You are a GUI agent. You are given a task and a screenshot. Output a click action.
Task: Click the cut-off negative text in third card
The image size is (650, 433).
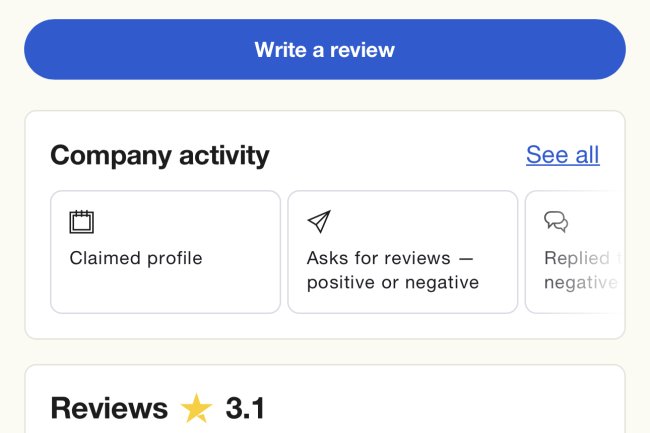[579, 282]
